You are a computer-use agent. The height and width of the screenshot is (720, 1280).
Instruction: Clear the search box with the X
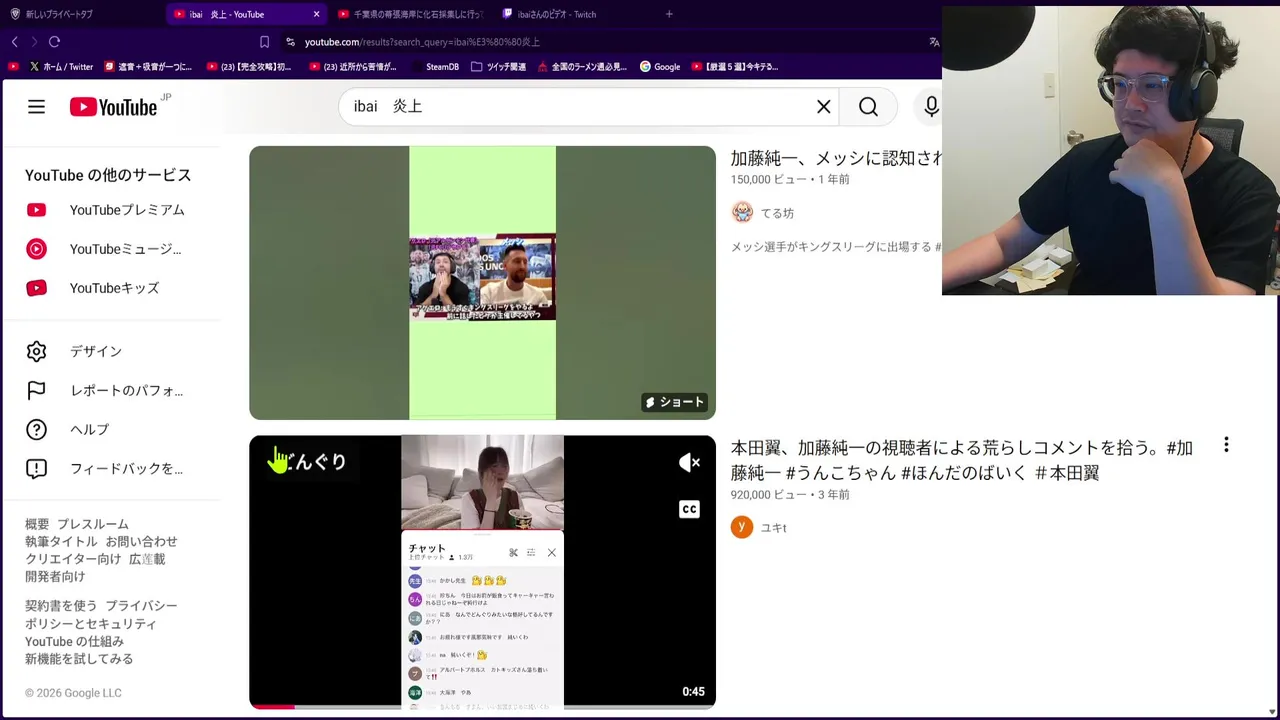coord(824,107)
